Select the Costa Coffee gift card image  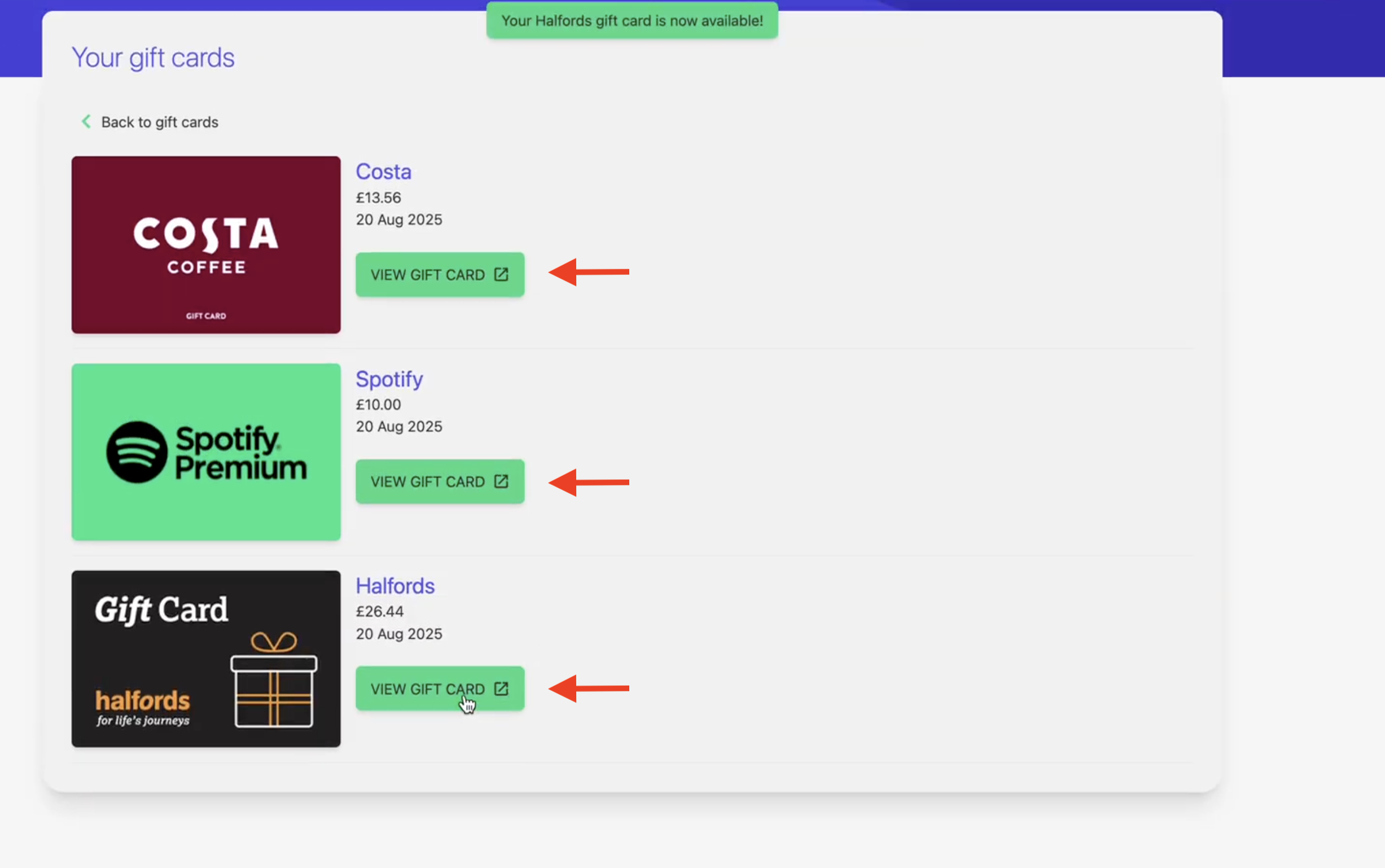(x=206, y=244)
